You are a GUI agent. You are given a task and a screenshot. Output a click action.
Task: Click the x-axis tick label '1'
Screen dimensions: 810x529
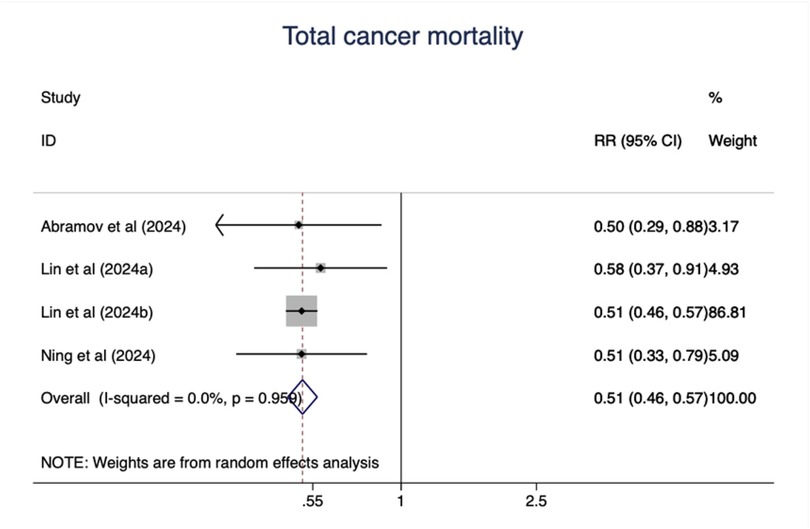click(x=401, y=500)
